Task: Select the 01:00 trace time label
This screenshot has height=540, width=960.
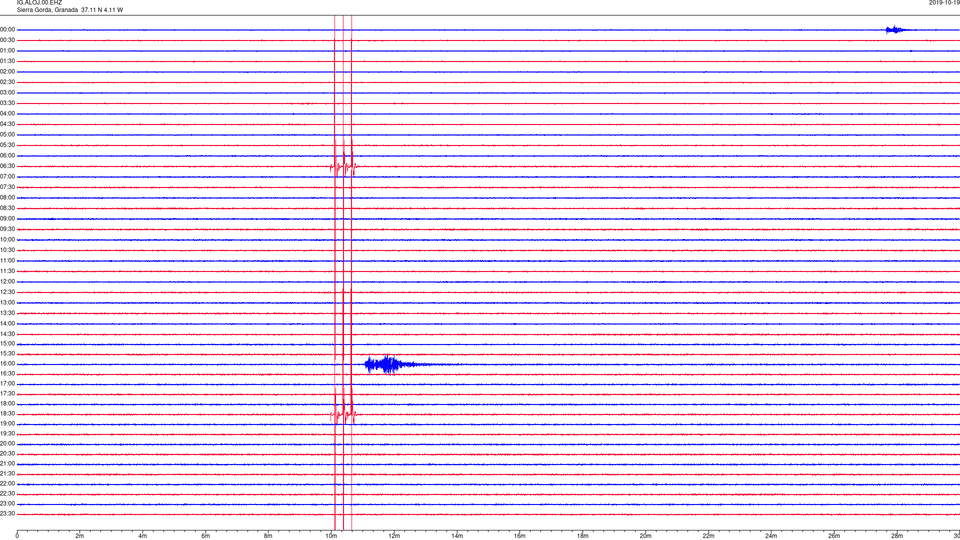Action: pos(8,51)
